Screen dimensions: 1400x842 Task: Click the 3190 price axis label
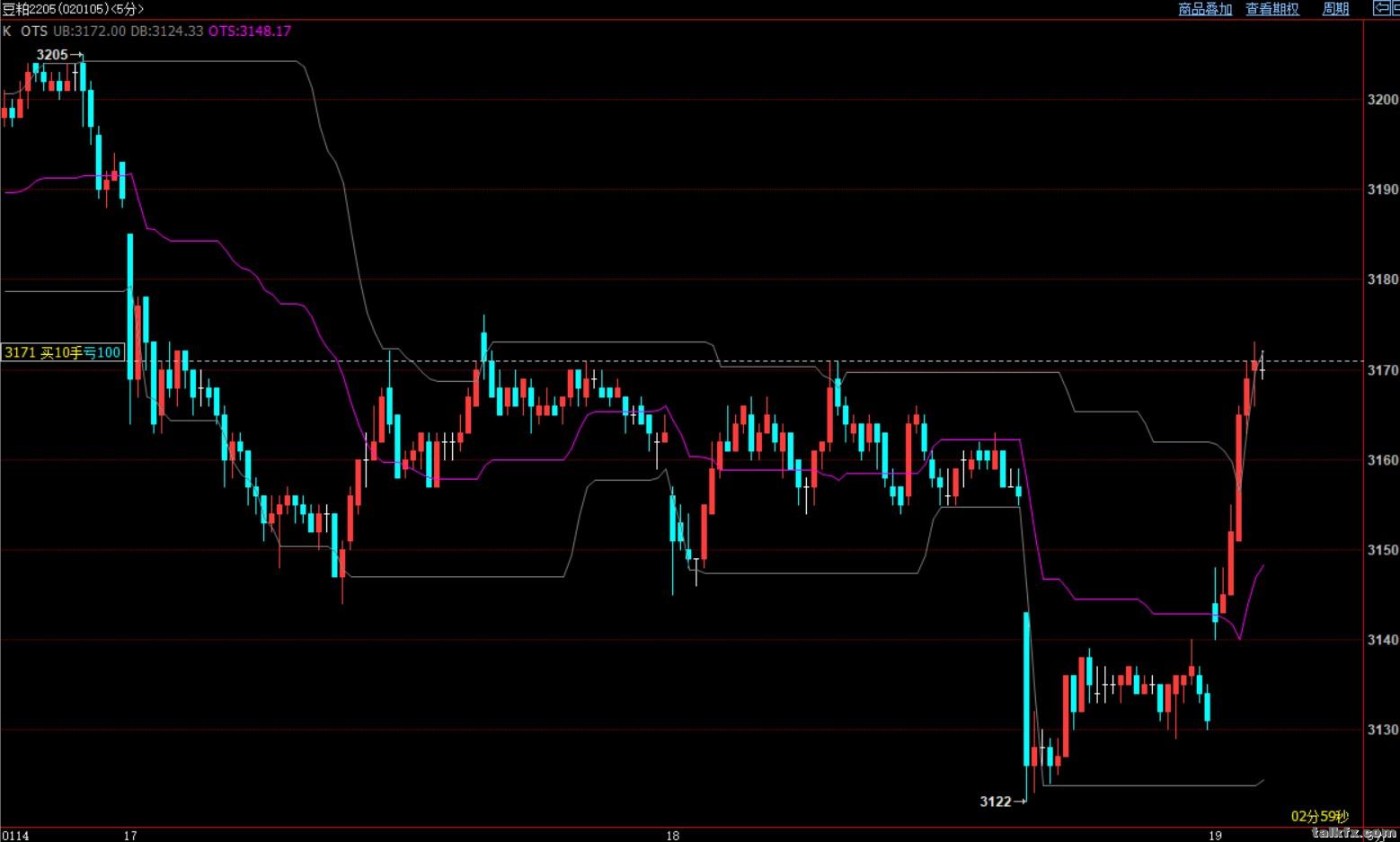pyautogui.click(x=1382, y=190)
